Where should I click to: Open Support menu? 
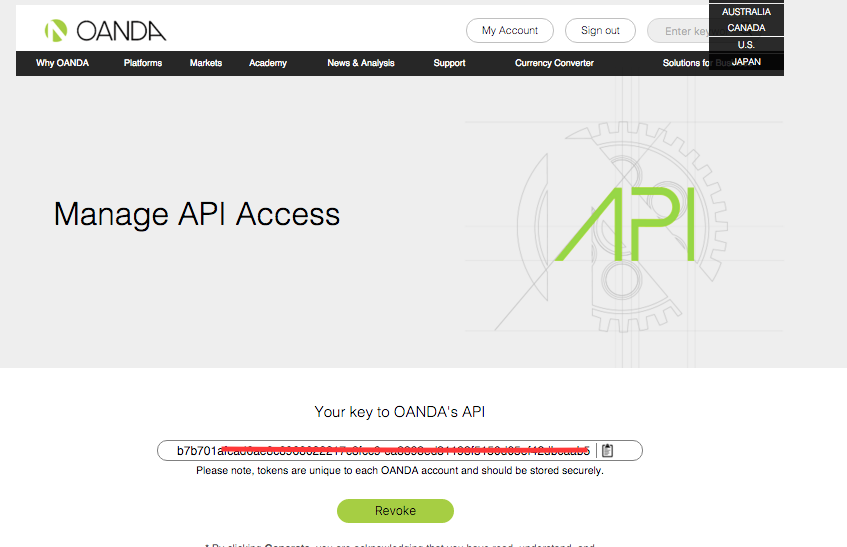(x=449, y=63)
